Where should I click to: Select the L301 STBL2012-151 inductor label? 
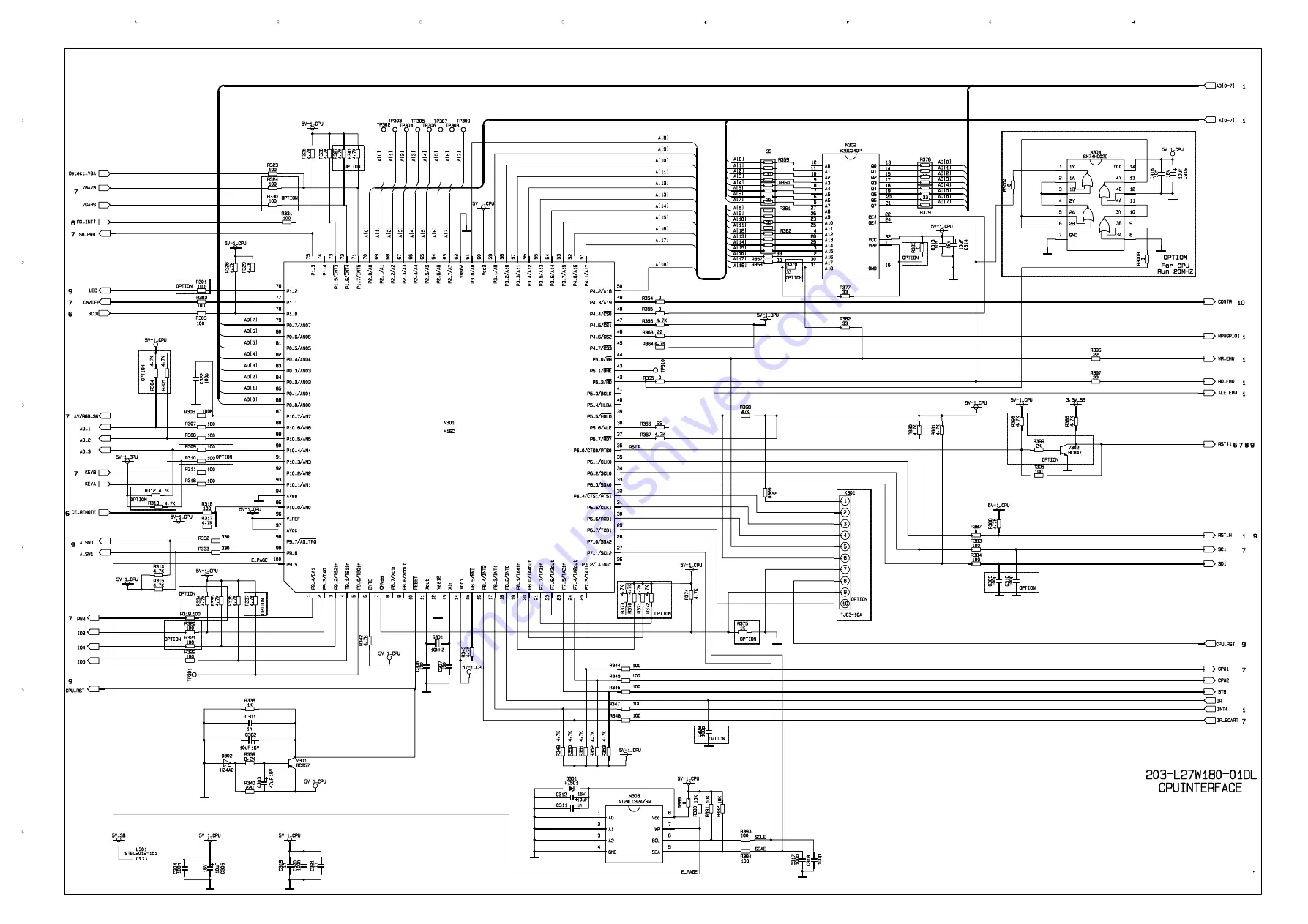click(141, 851)
